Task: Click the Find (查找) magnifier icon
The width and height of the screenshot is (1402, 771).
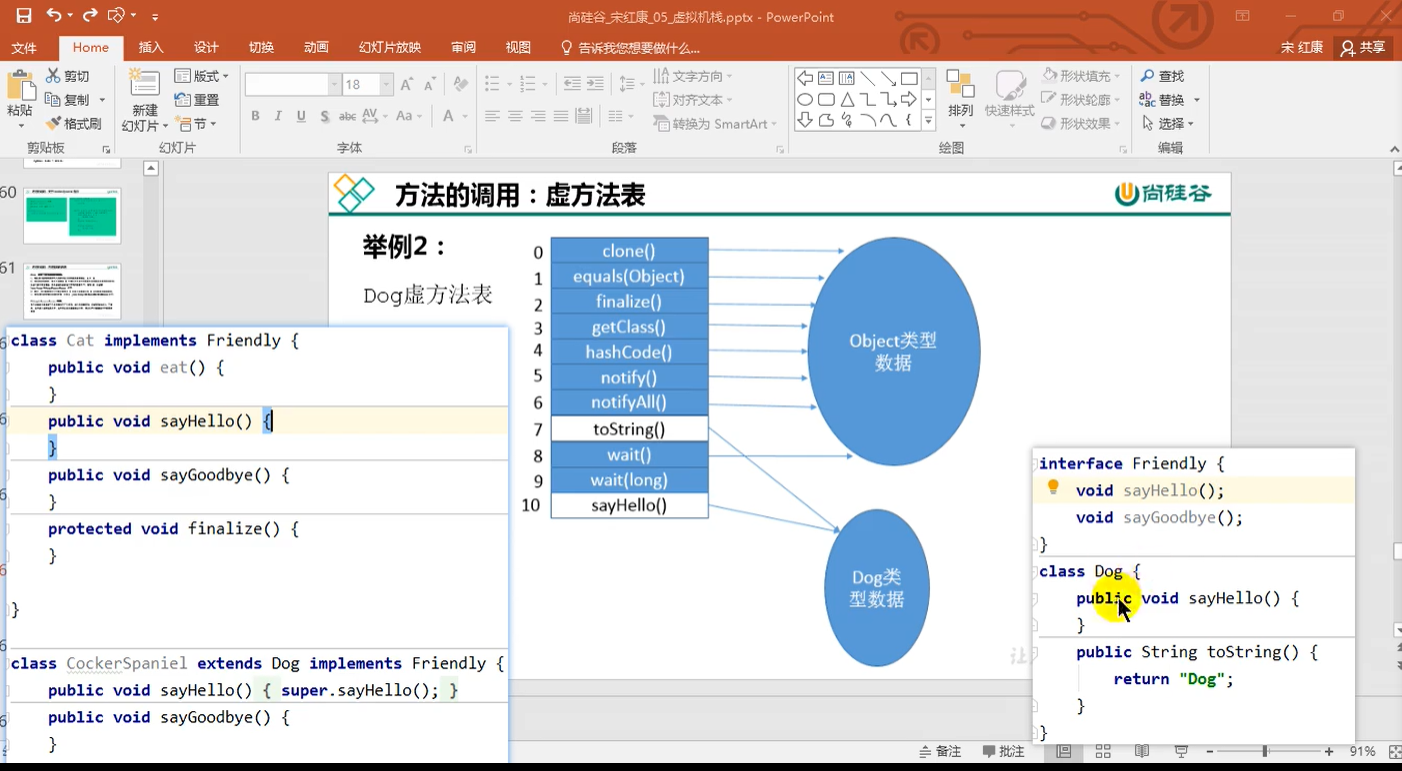Action: coord(1148,76)
